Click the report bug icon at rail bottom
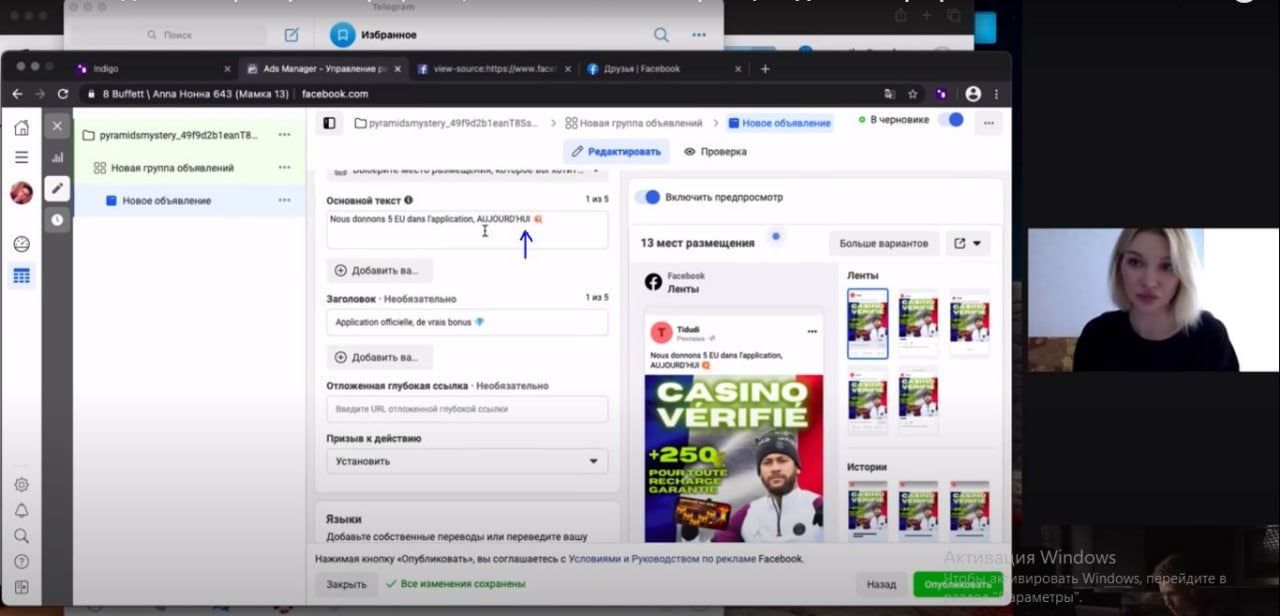Viewport: 1280px width, 616px height. tap(21, 587)
